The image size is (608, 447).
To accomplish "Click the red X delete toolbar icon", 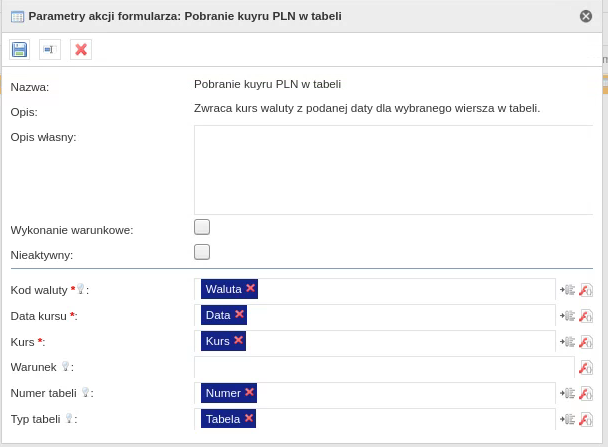I will (81, 49).
